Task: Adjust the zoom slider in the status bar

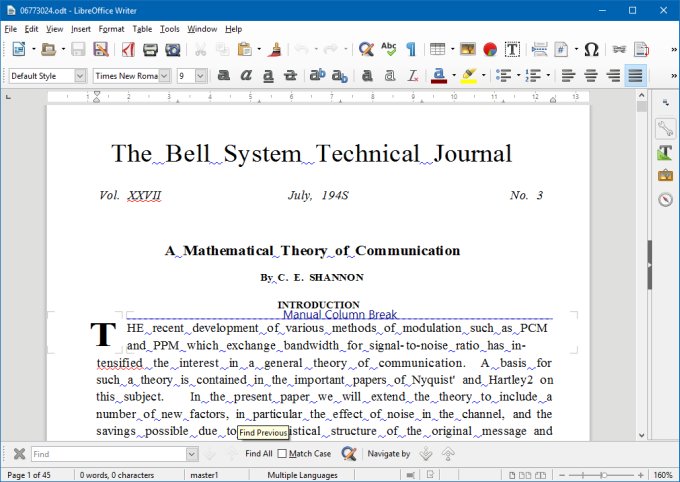Action: (x=603, y=475)
